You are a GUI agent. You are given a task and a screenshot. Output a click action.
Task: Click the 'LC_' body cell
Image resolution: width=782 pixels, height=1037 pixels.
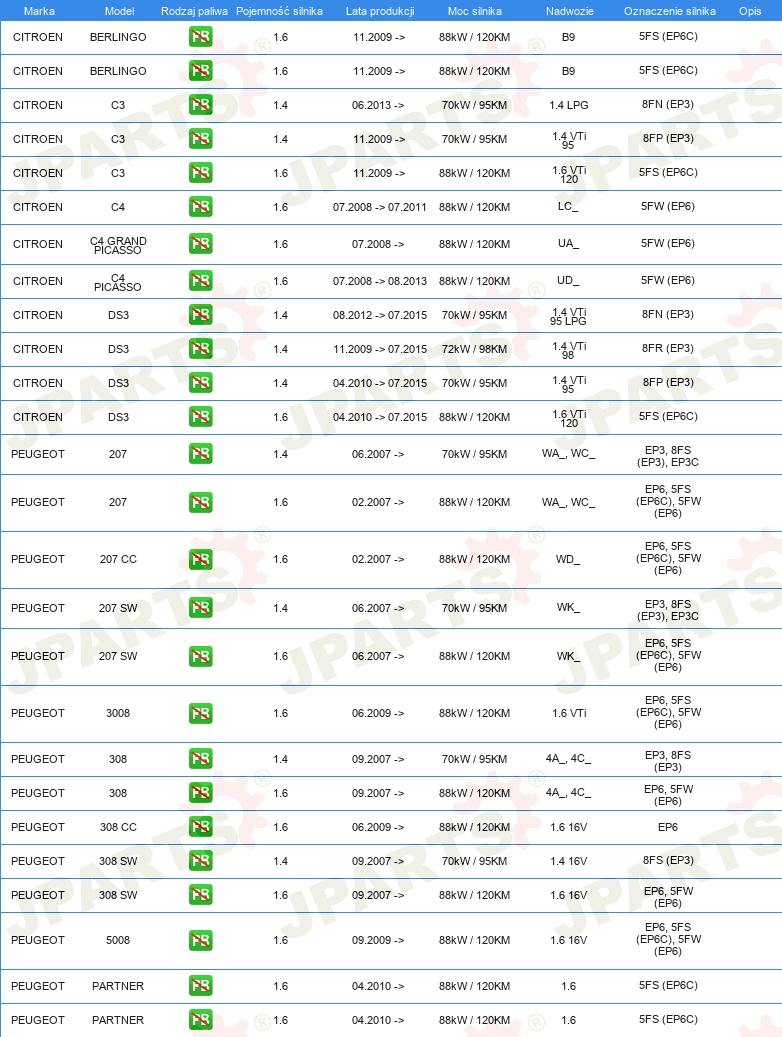click(x=568, y=206)
